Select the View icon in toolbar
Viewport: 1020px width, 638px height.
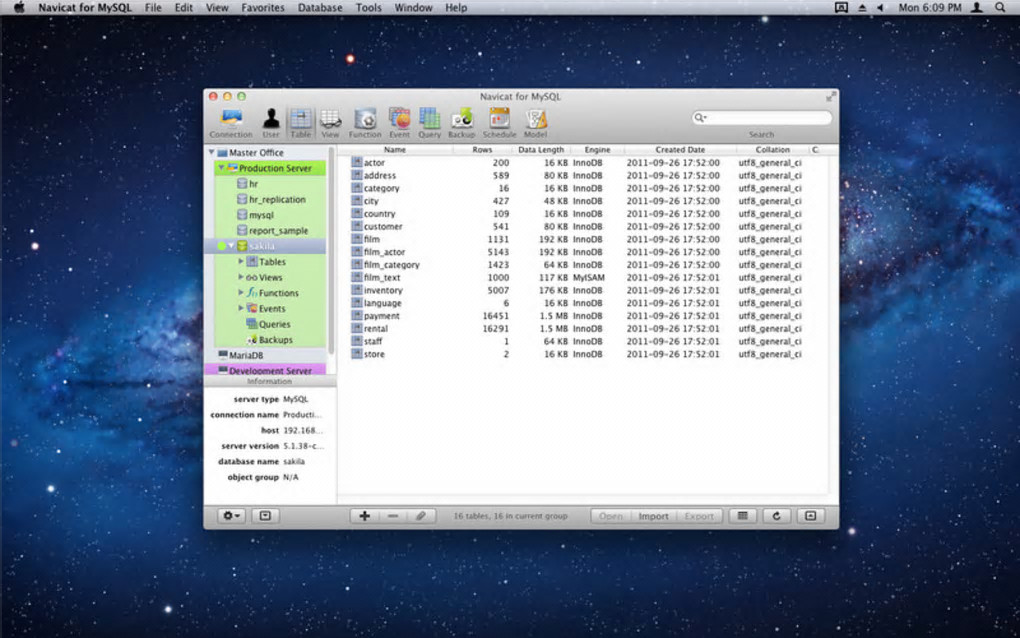tap(330, 120)
